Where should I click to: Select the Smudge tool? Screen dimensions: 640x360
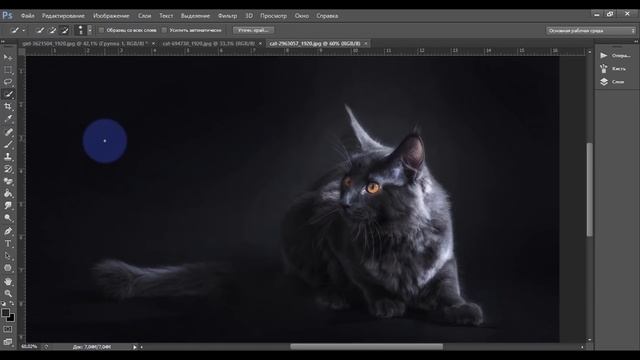click(8, 206)
